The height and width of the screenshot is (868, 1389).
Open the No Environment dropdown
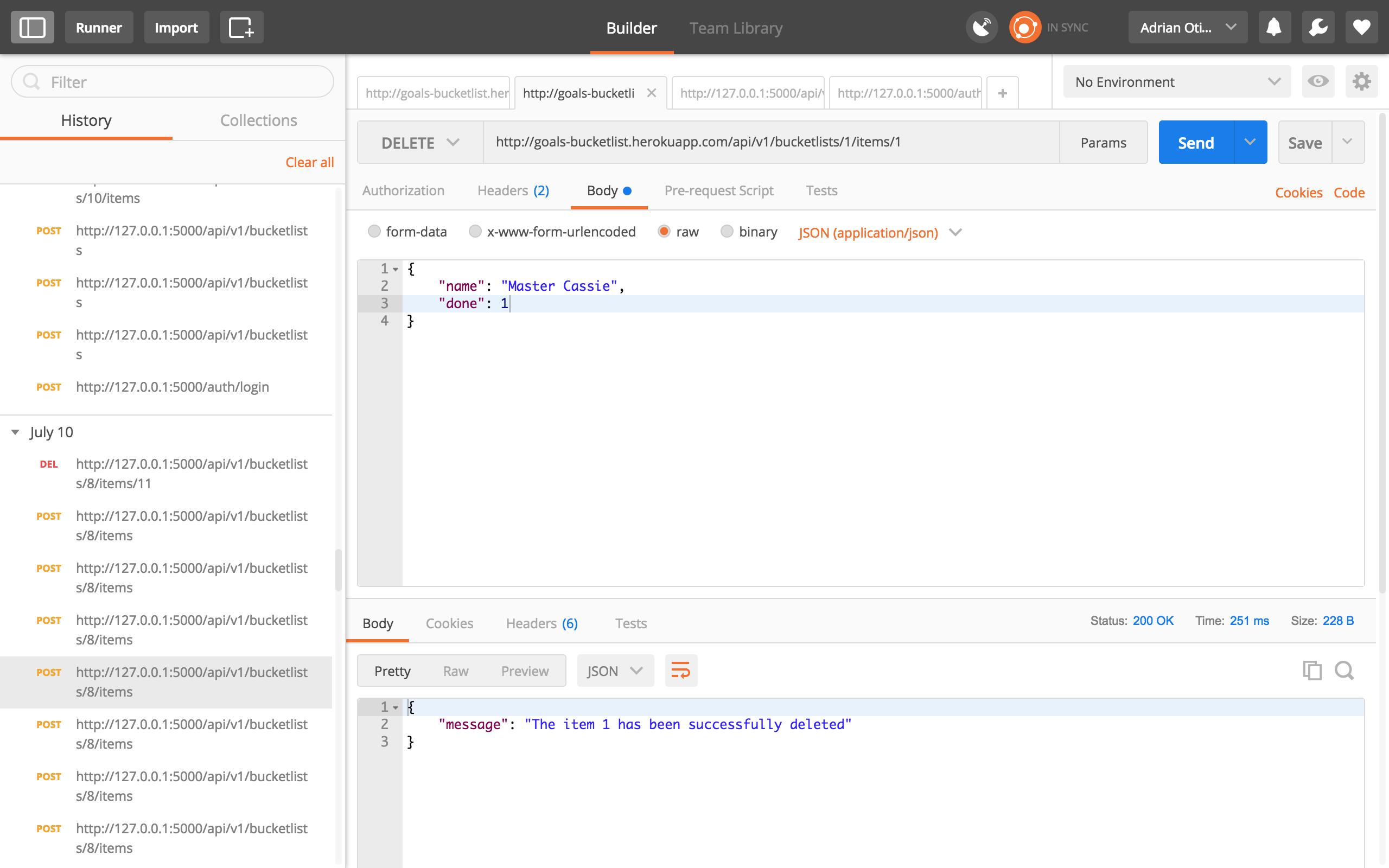coord(1176,81)
